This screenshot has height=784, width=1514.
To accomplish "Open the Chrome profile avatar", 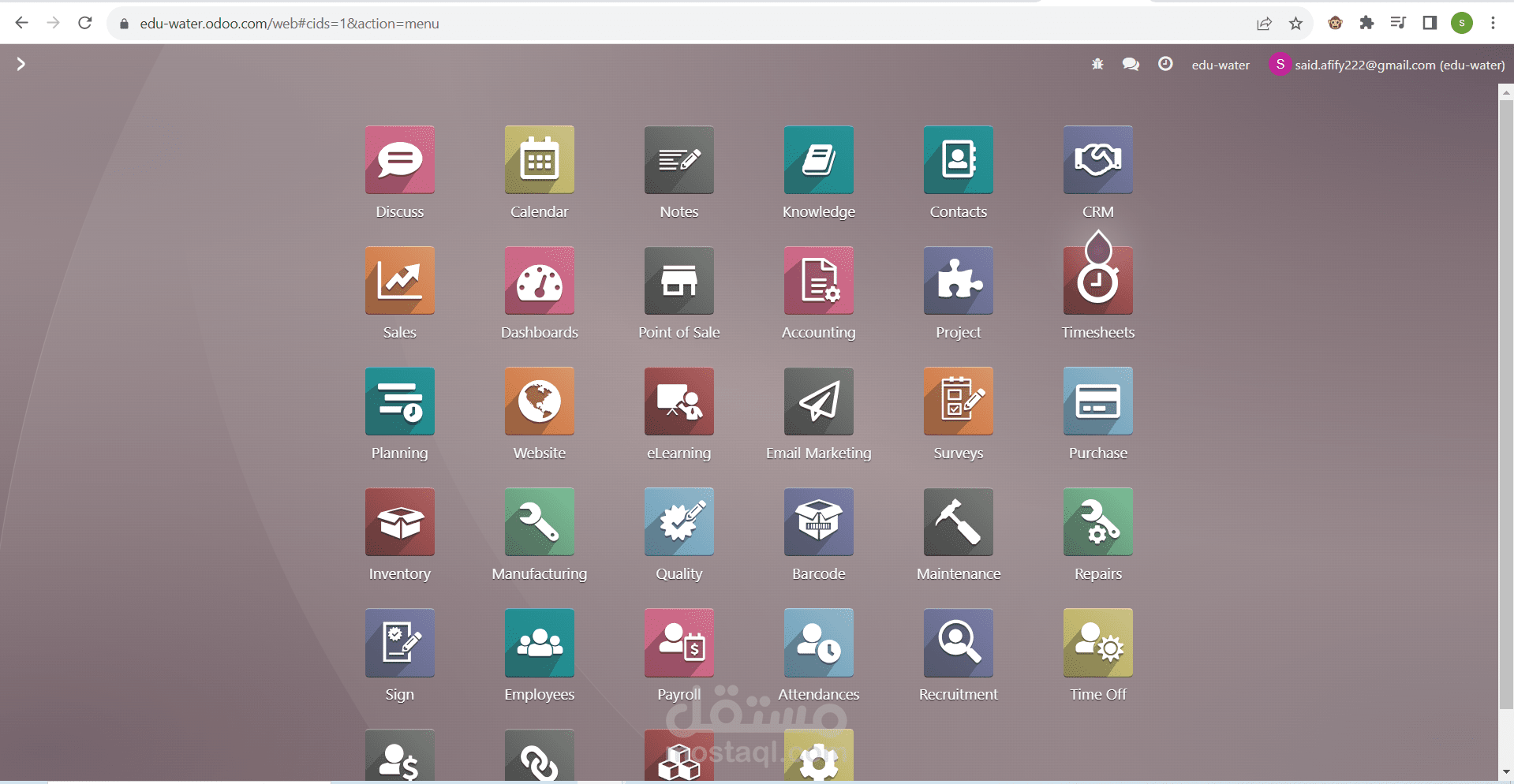I will click(x=1462, y=23).
